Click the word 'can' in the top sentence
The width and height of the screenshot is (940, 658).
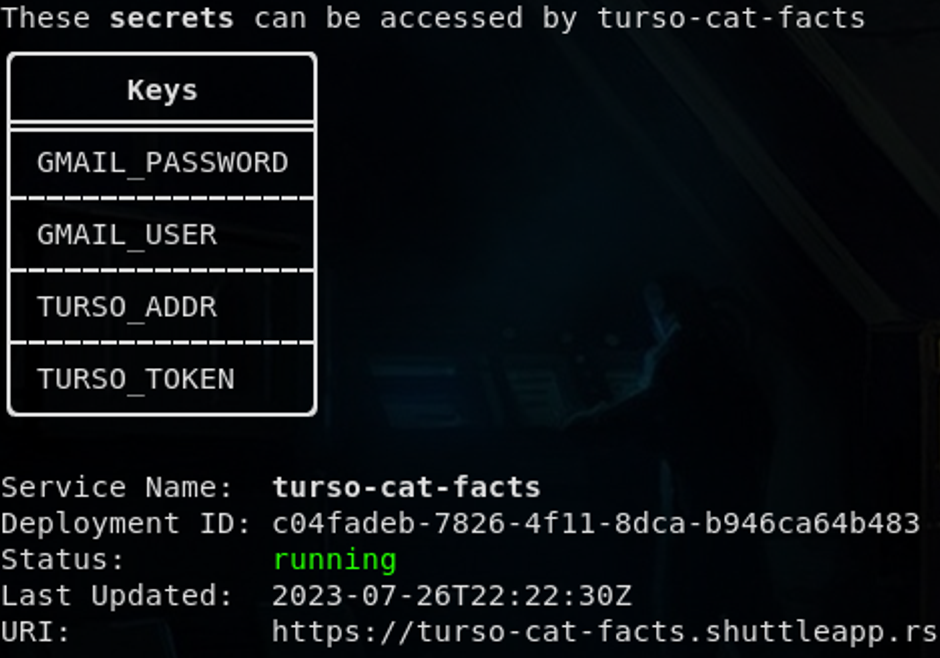(x=279, y=18)
